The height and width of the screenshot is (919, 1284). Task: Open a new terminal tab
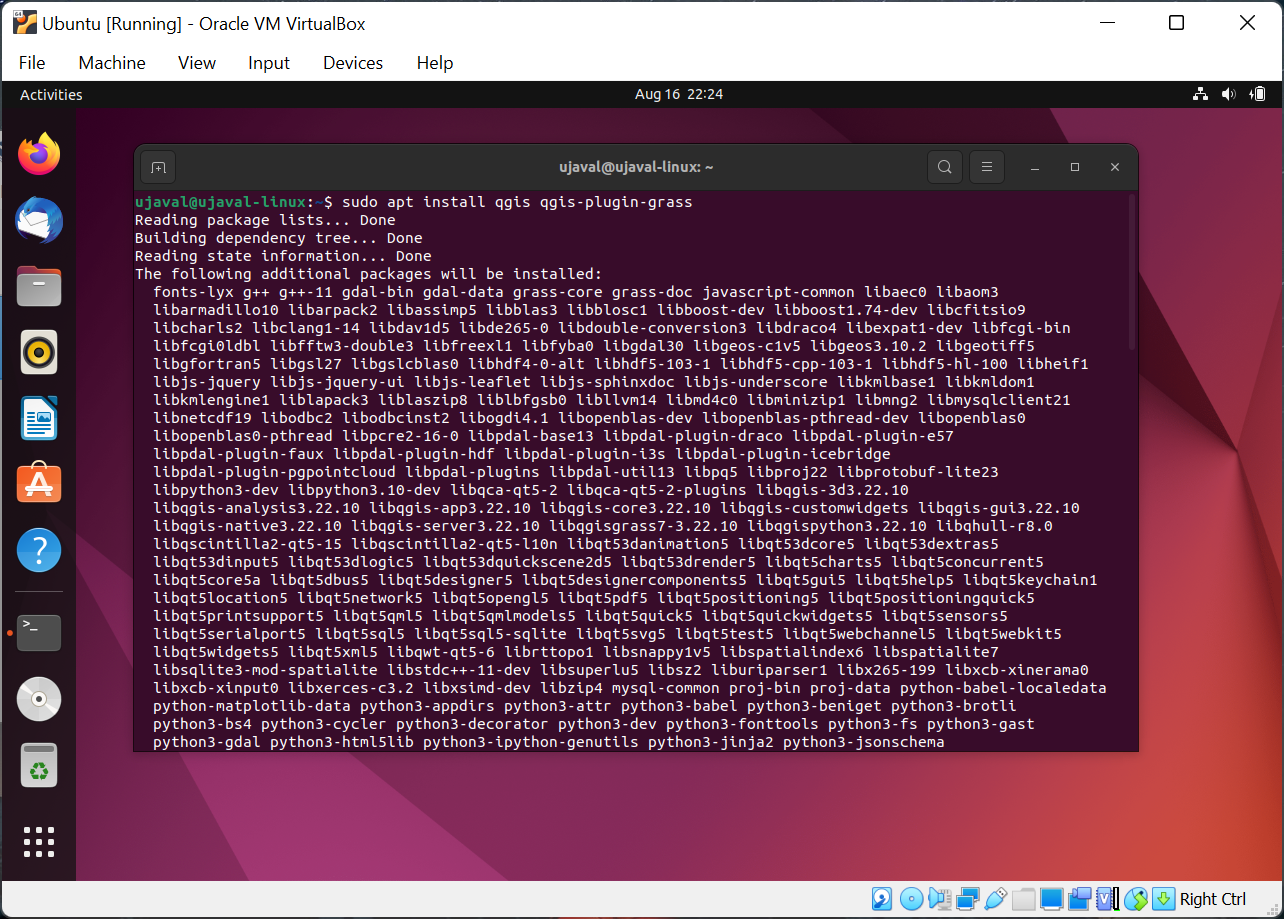coord(157,168)
